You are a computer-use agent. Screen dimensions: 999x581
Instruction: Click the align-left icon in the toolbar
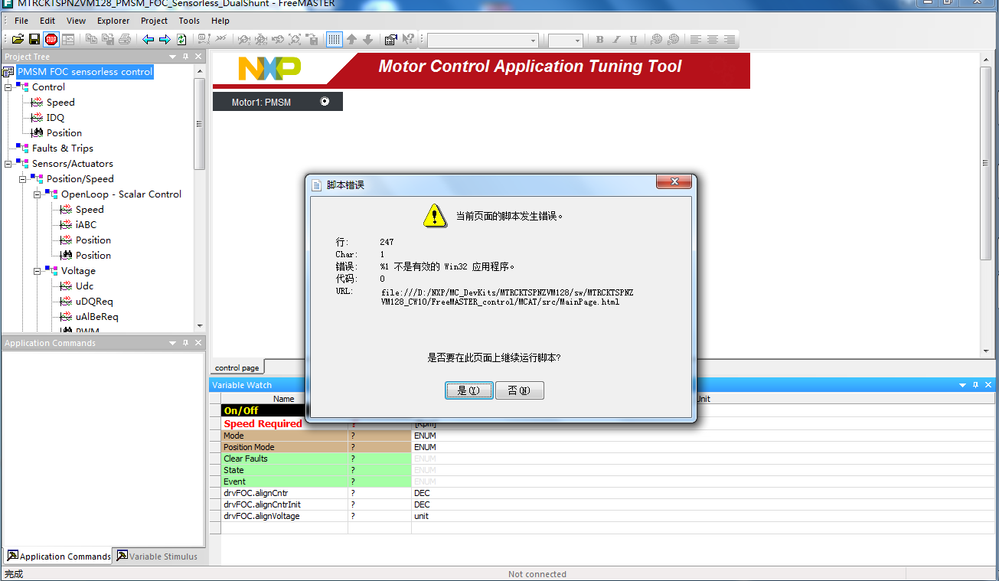click(696, 39)
